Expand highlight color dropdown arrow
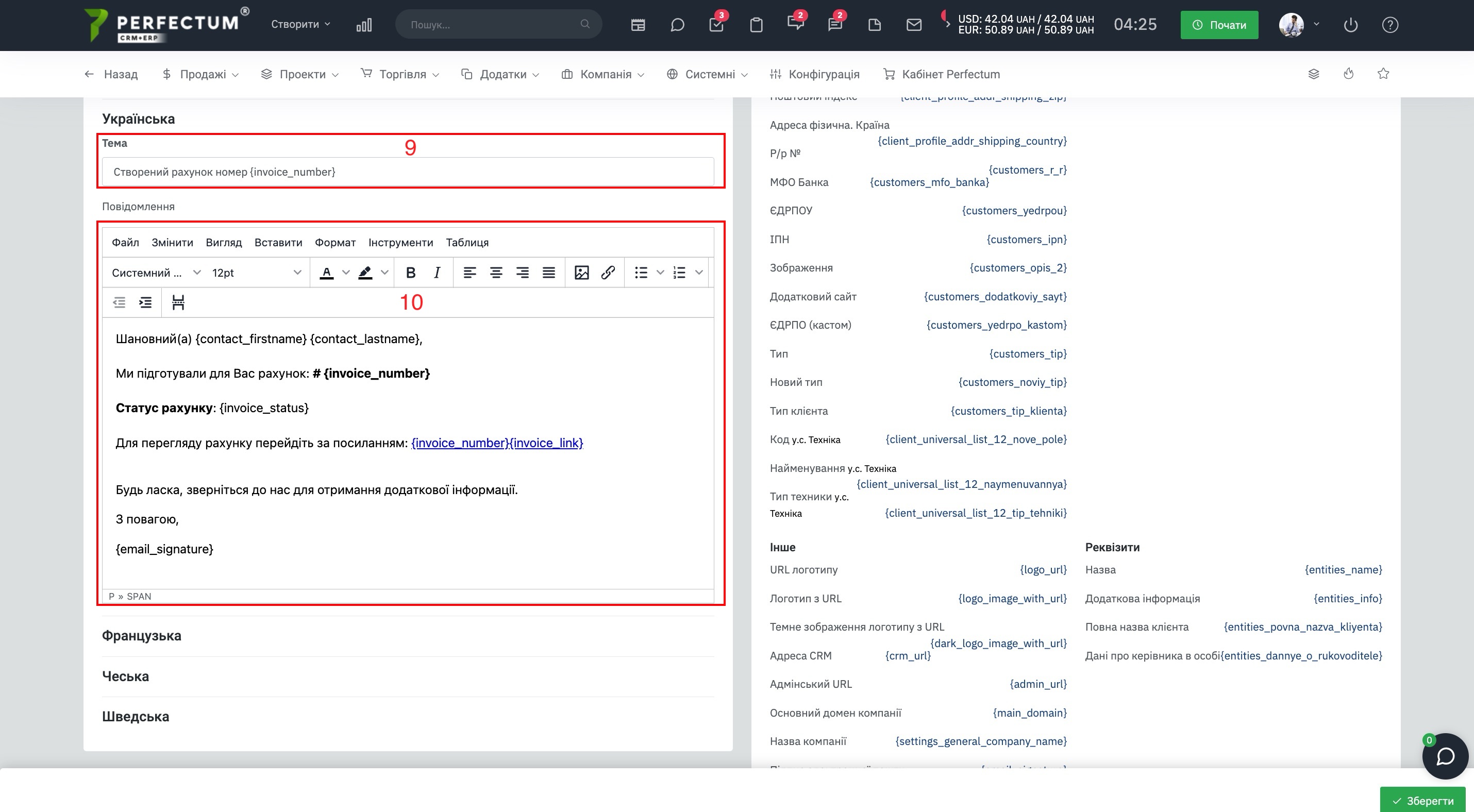1474x812 pixels. [x=384, y=273]
